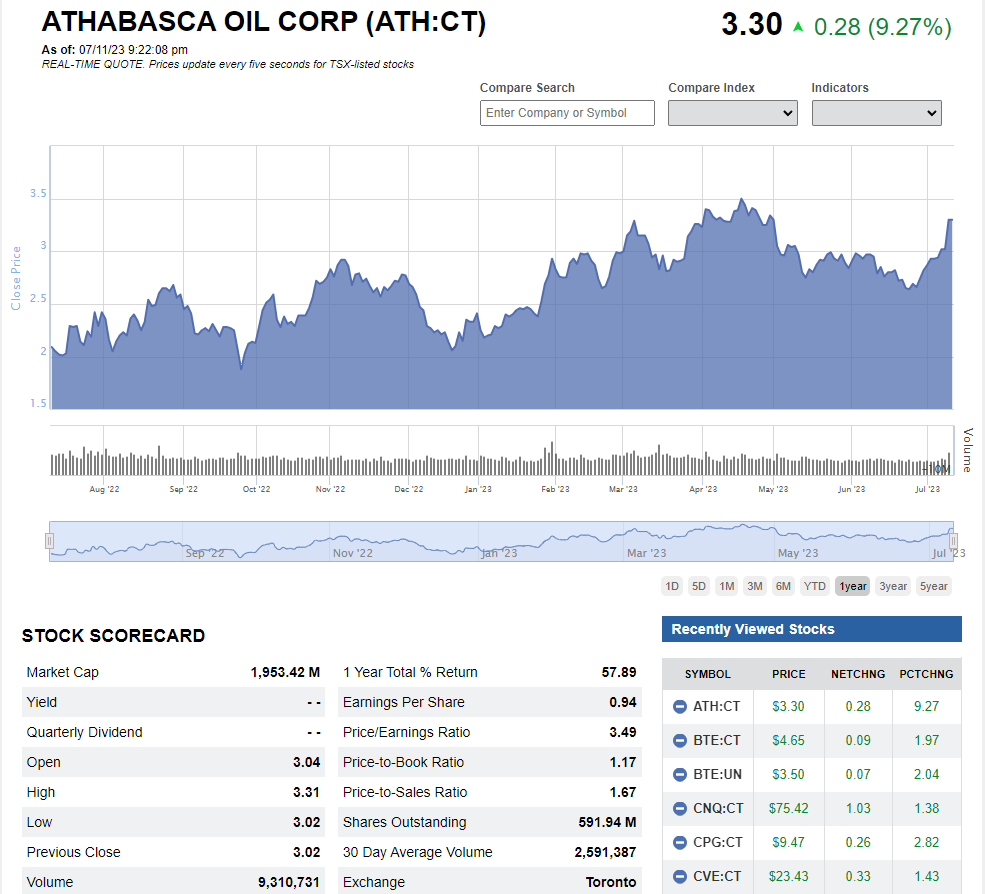Remove BTE:UN using its minus icon

pyautogui.click(x=680, y=775)
